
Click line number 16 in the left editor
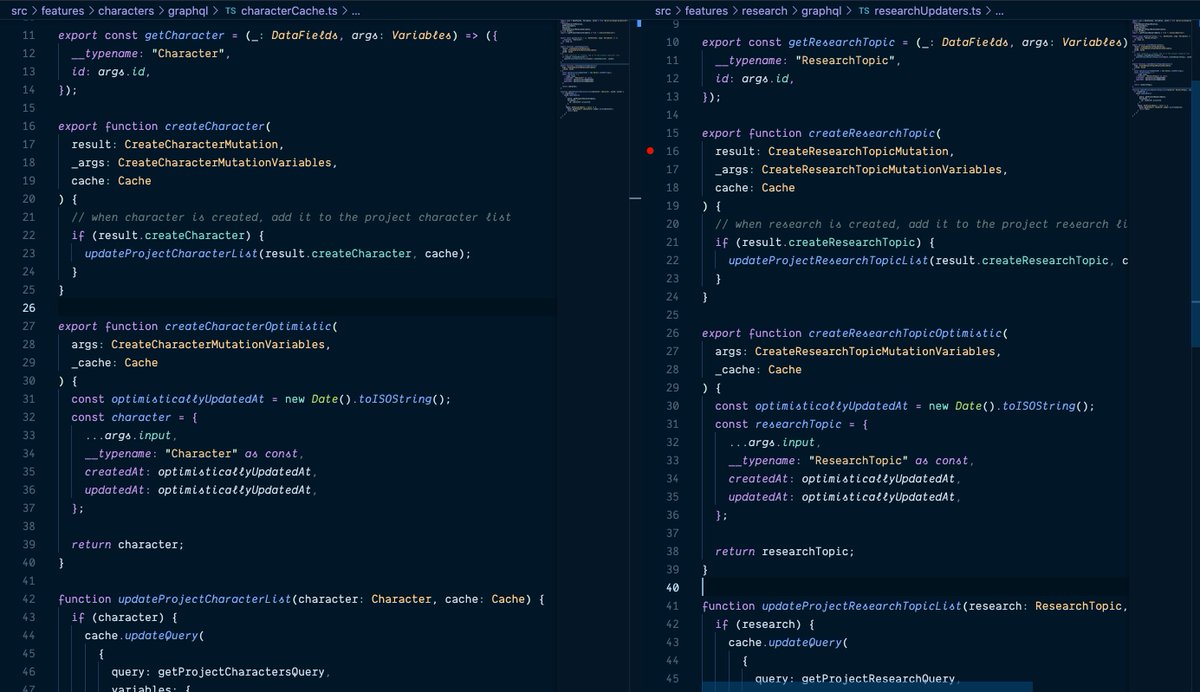click(28, 126)
